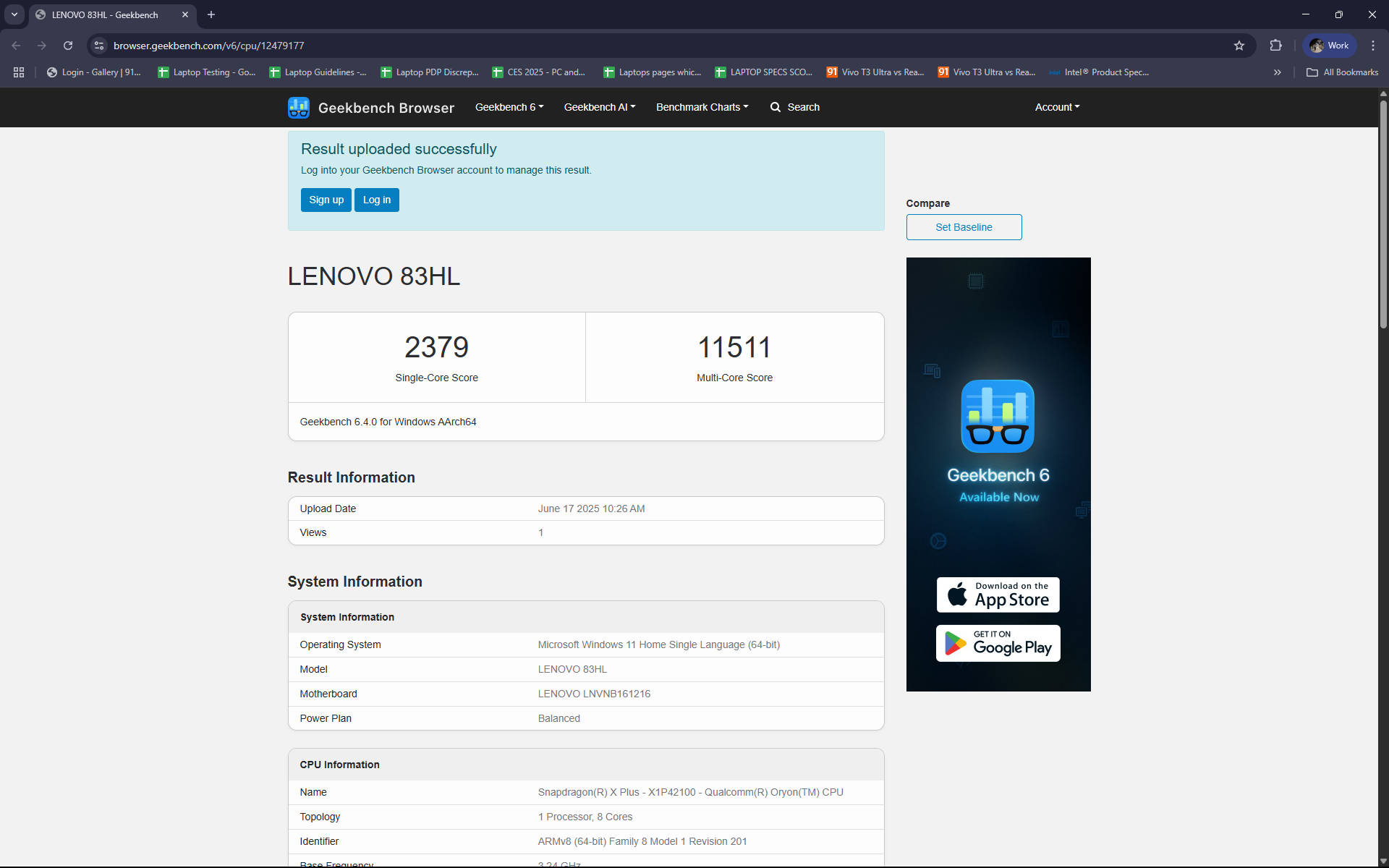
Task: Bookmark this page with star icon
Action: click(x=1239, y=46)
